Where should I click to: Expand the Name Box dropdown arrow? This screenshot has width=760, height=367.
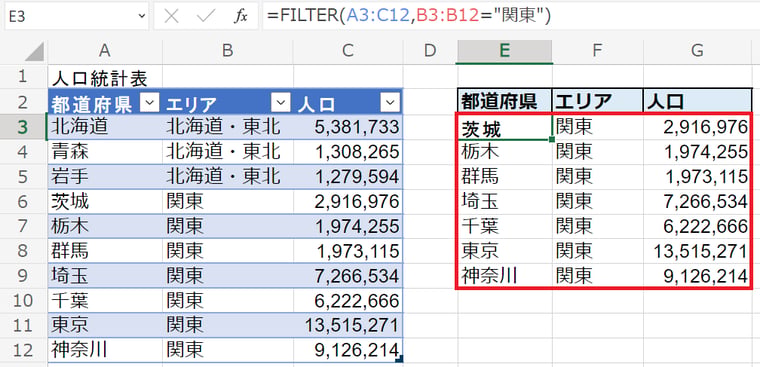(142, 16)
